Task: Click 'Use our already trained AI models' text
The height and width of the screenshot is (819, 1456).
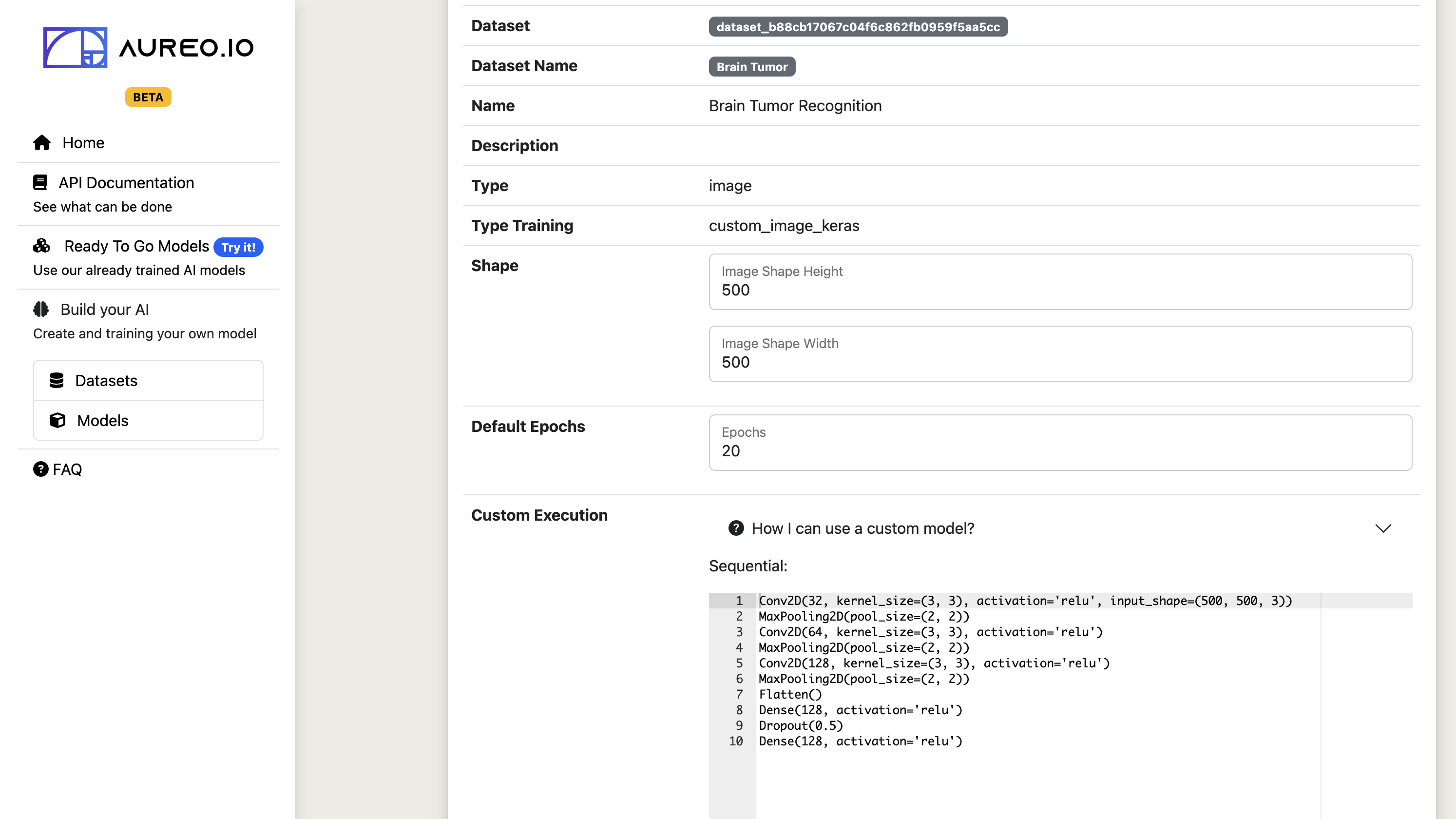Action: [139, 270]
